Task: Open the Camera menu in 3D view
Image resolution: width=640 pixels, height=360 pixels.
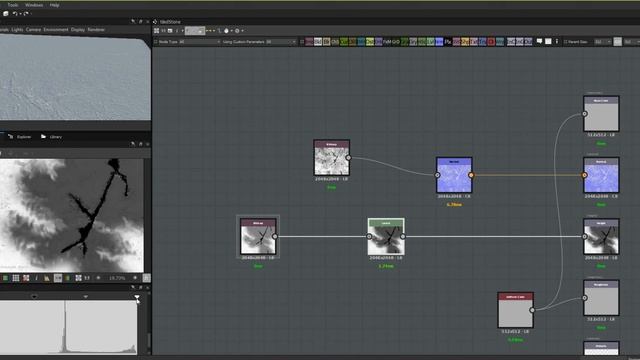Action: [x=33, y=30]
